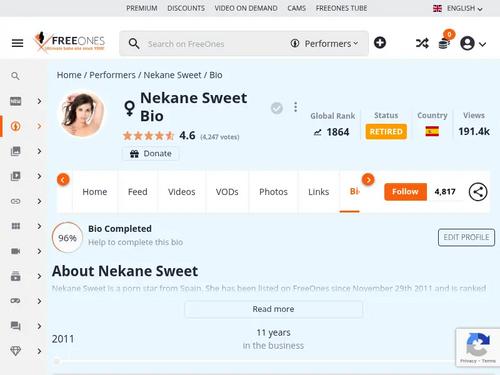
Task: Click the years in business timeline slider
Action: [x=253, y=361]
